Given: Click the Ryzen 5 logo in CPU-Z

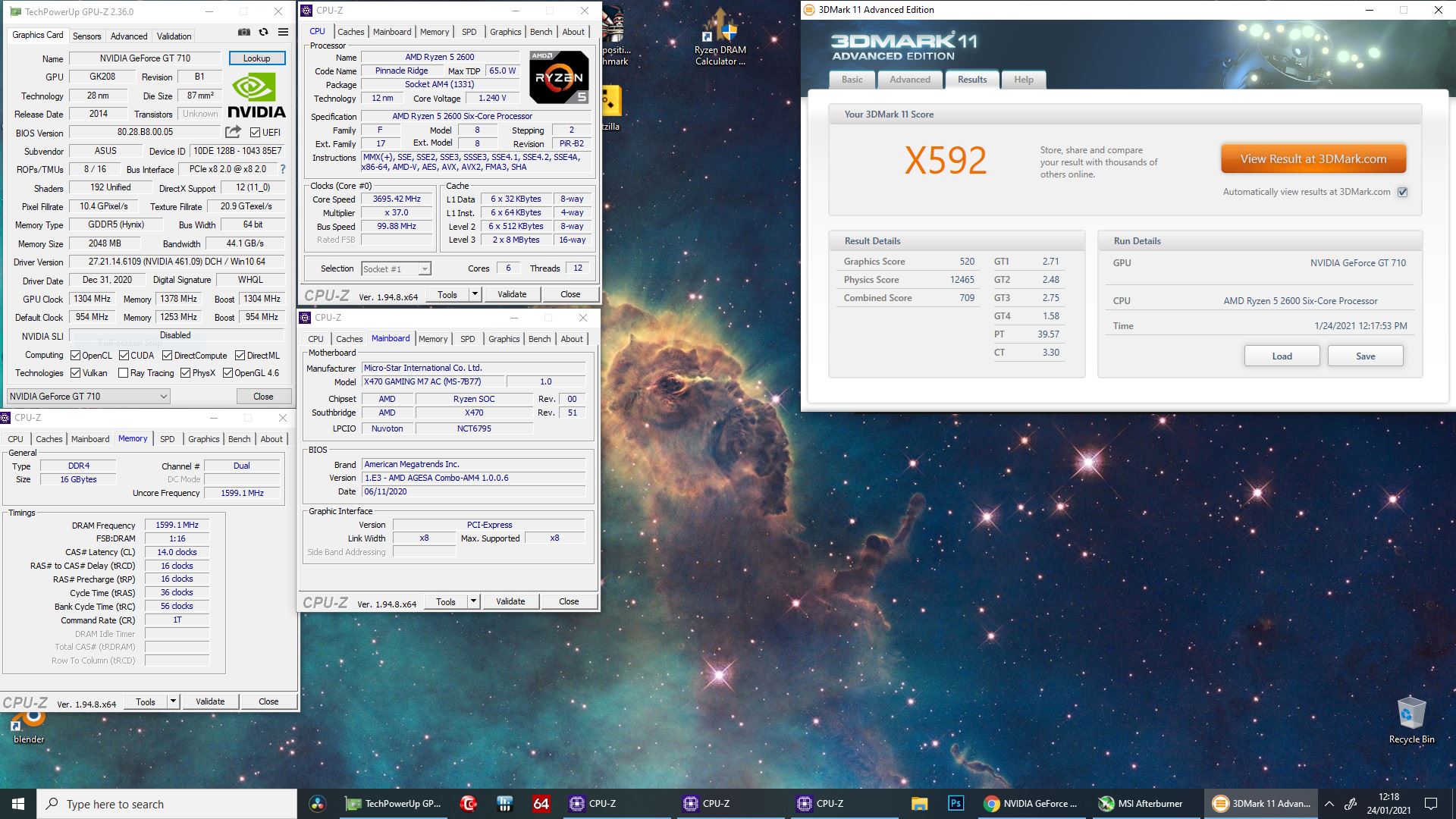Looking at the screenshot, I should coord(559,77).
